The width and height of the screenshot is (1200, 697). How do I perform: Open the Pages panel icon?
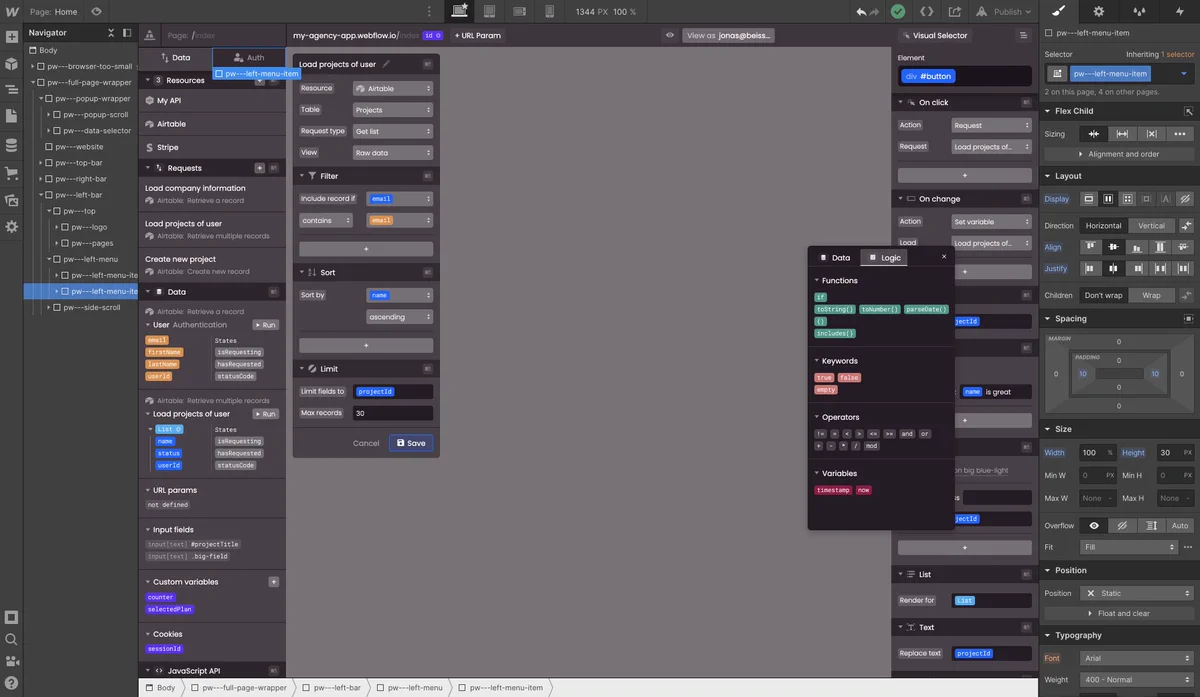[x=12, y=117]
